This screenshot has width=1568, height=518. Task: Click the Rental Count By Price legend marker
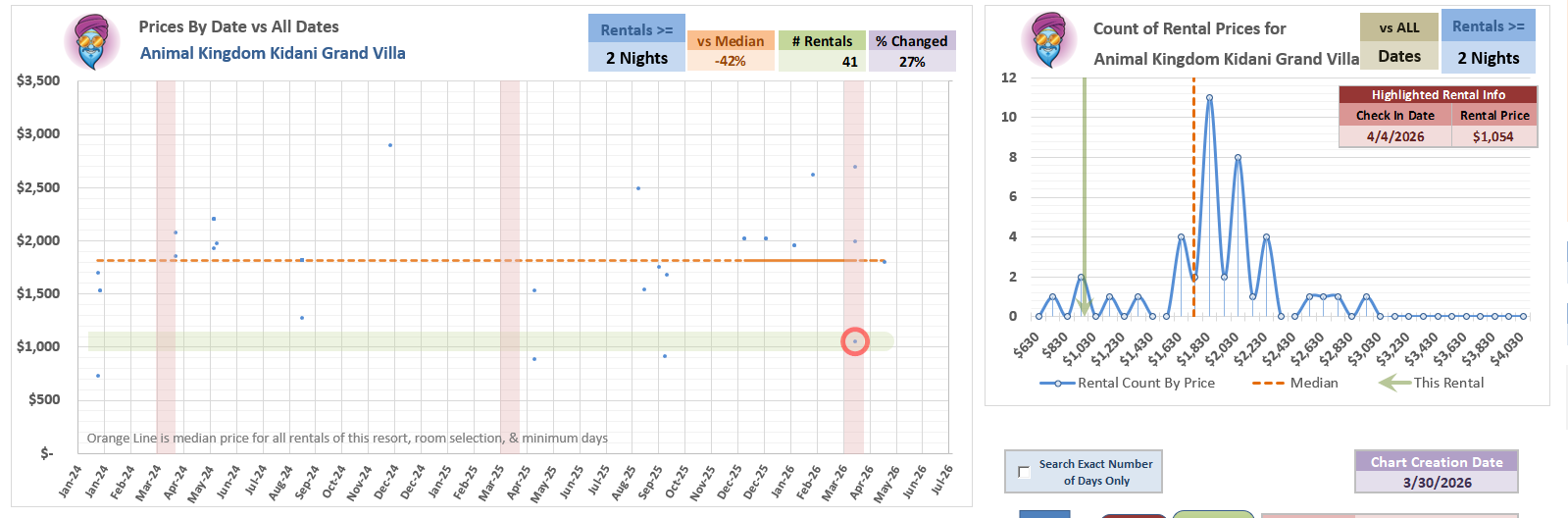[1057, 383]
